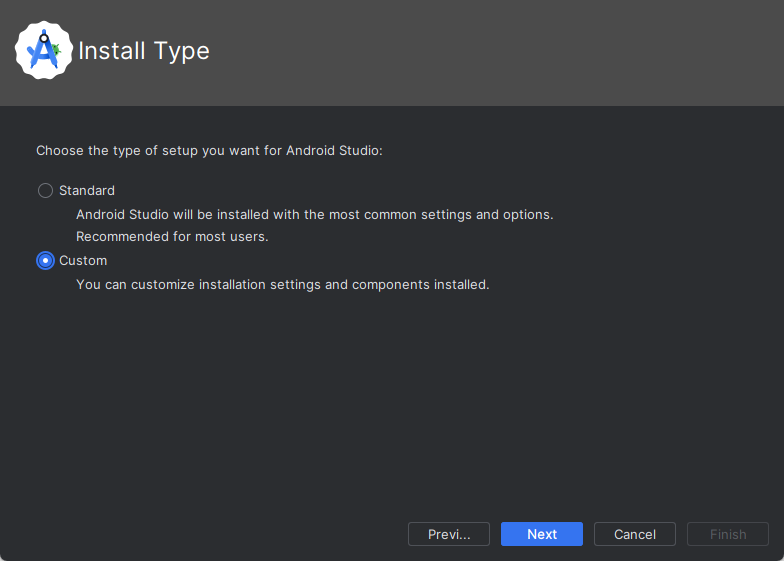Image resolution: width=784 pixels, height=561 pixels.
Task: Select the Standard install type radio button
Action: pyautogui.click(x=46, y=190)
